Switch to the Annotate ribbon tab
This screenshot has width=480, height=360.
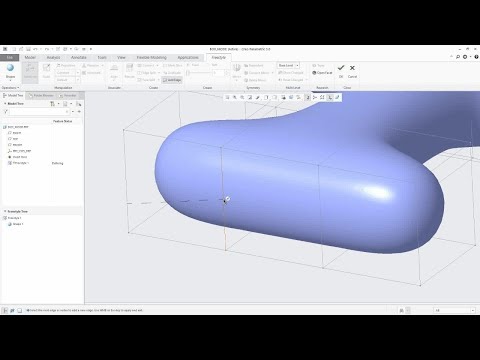[79, 57]
